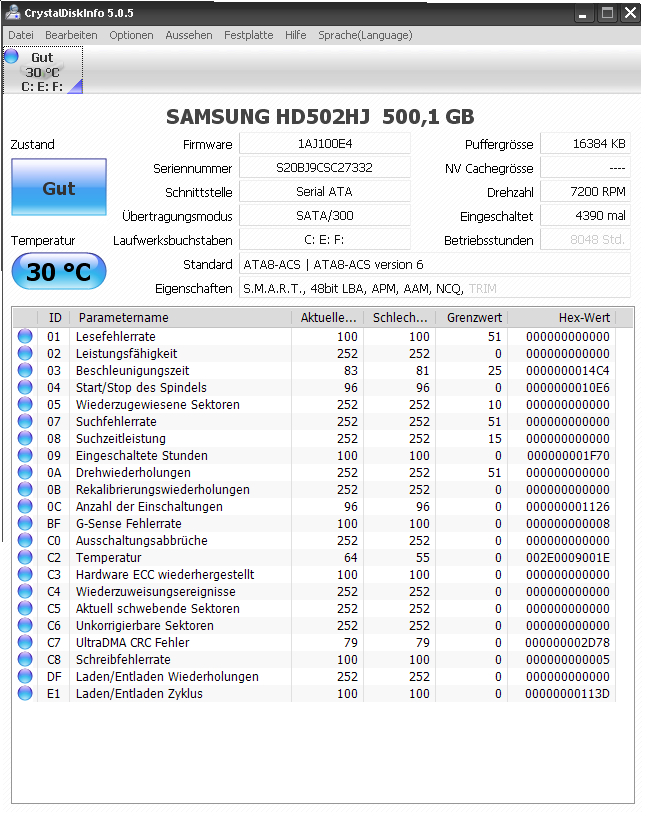Click the status orb for Rekalibrierungswiederholungen
652x822 pixels.
[x=25, y=489]
